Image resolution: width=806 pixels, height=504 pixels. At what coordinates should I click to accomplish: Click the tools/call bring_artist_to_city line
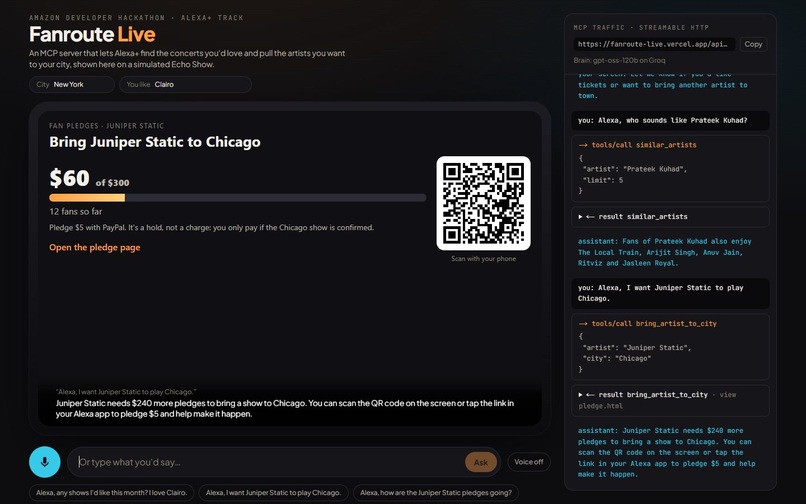(x=648, y=323)
